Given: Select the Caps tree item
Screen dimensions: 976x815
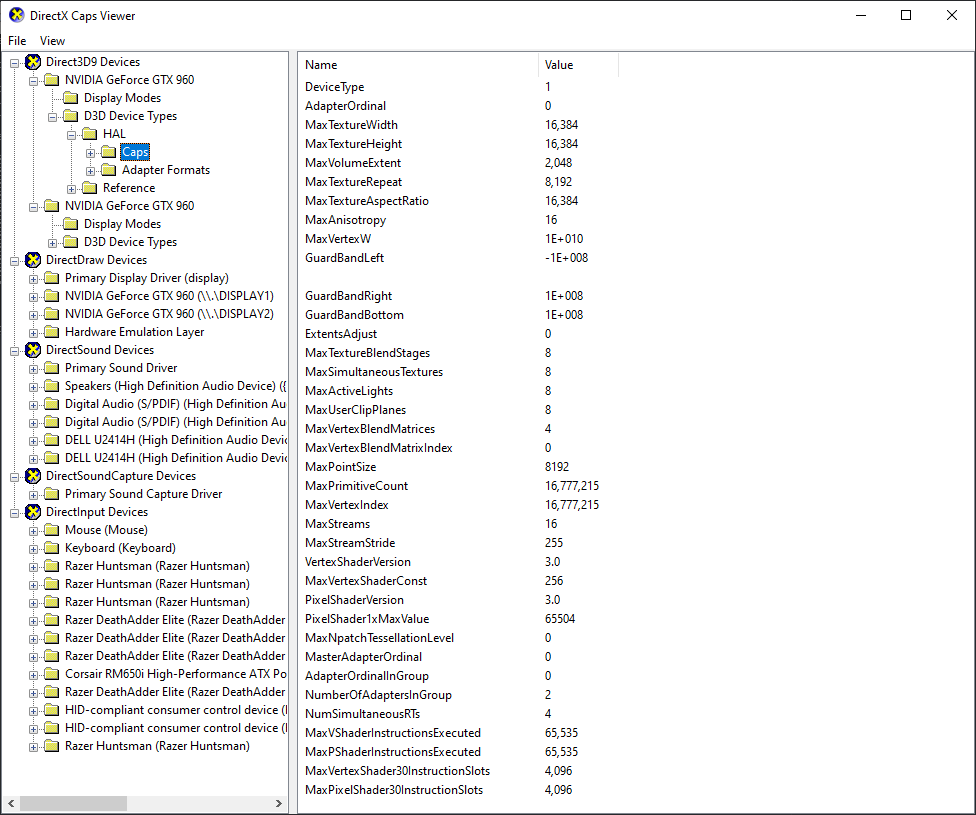Looking at the screenshot, I should tap(135, 152).
